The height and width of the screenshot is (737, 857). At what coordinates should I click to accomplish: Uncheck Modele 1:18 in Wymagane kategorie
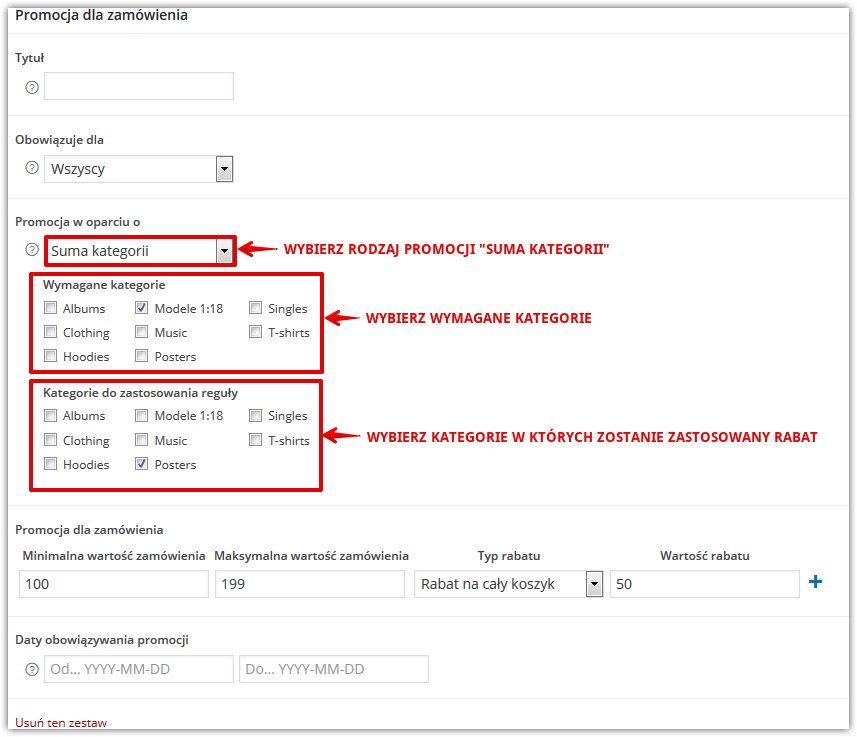(142, 308)
